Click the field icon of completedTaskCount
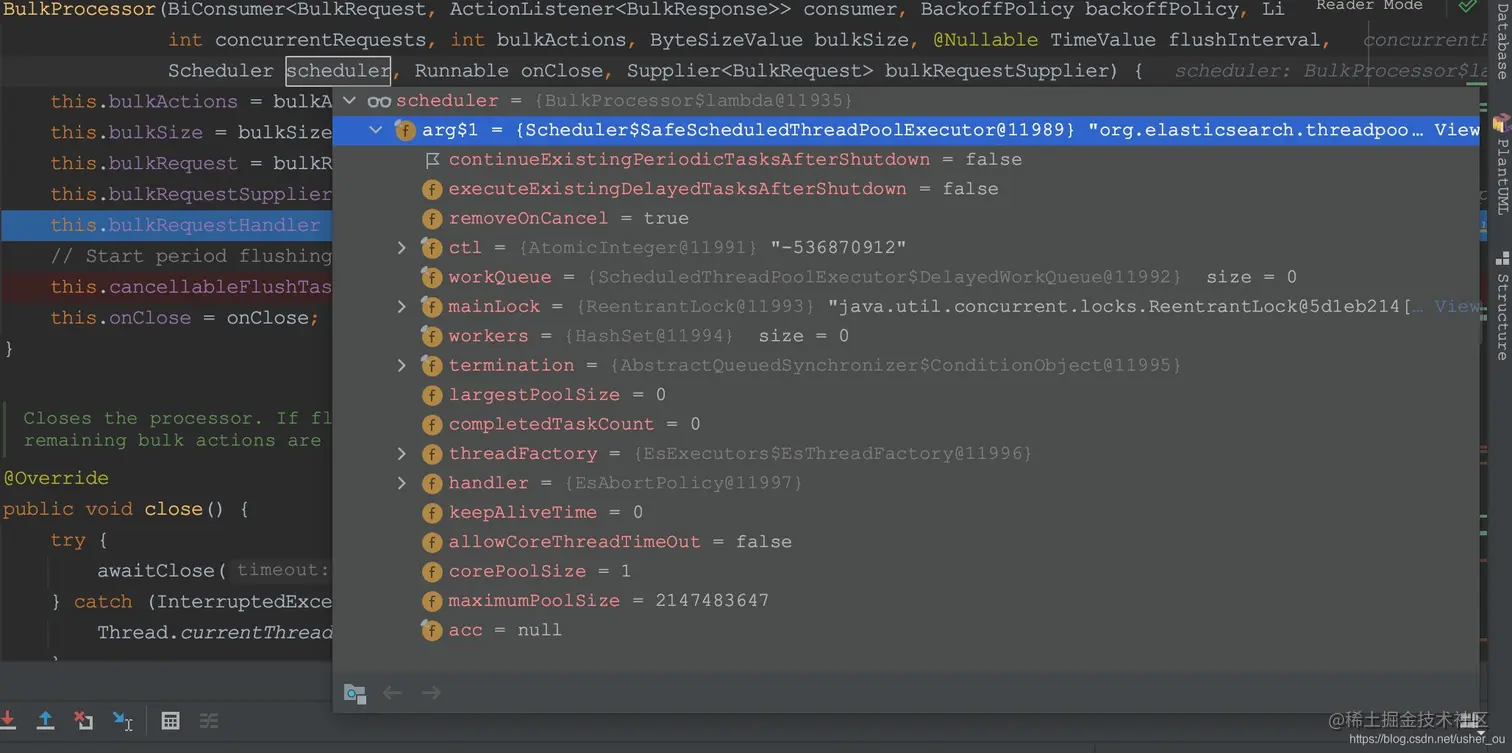This screenshot has height=753, width=1512. coord(432,424)
